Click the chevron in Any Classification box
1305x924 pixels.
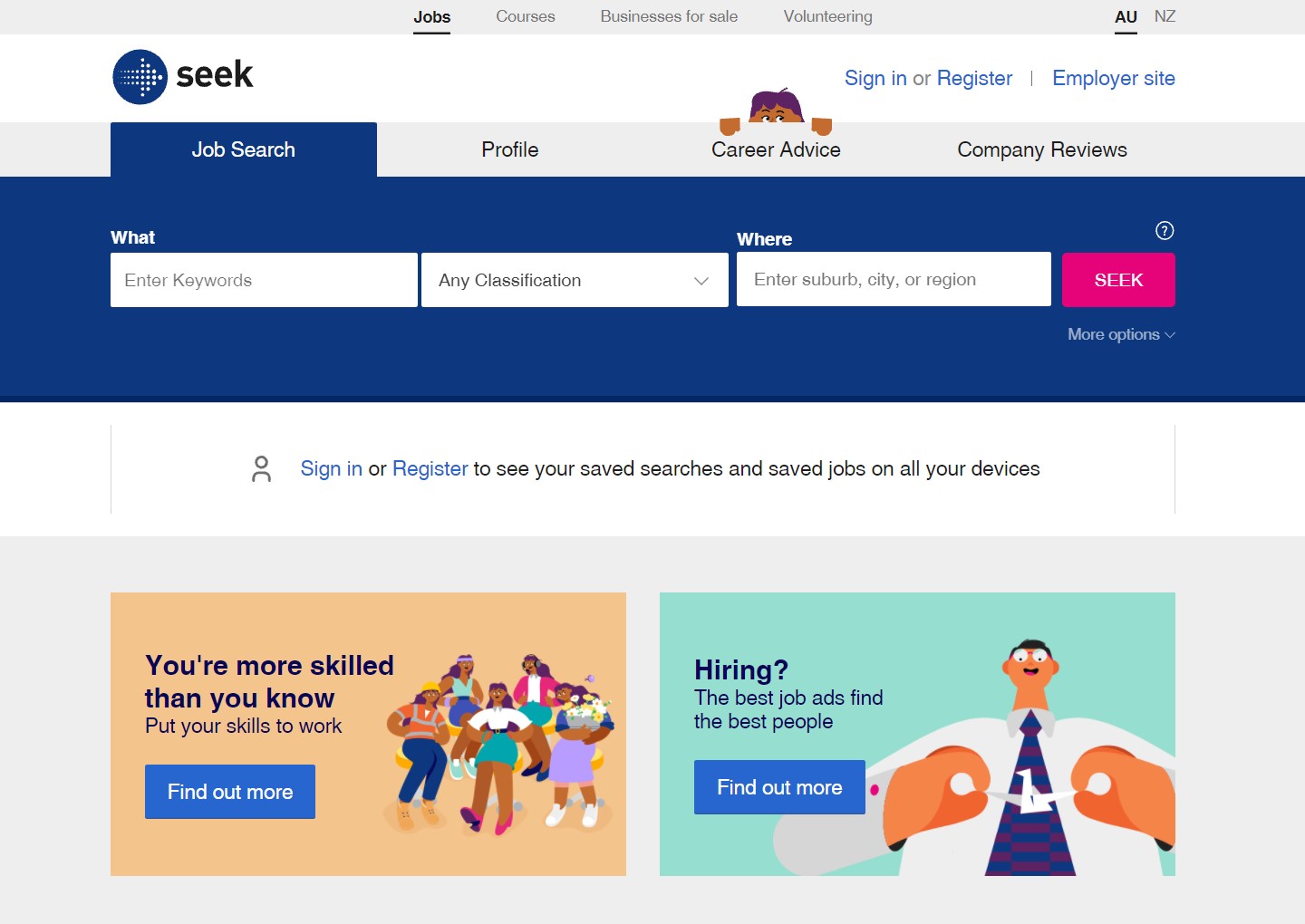pyautogui.click(x=701, y=281)
